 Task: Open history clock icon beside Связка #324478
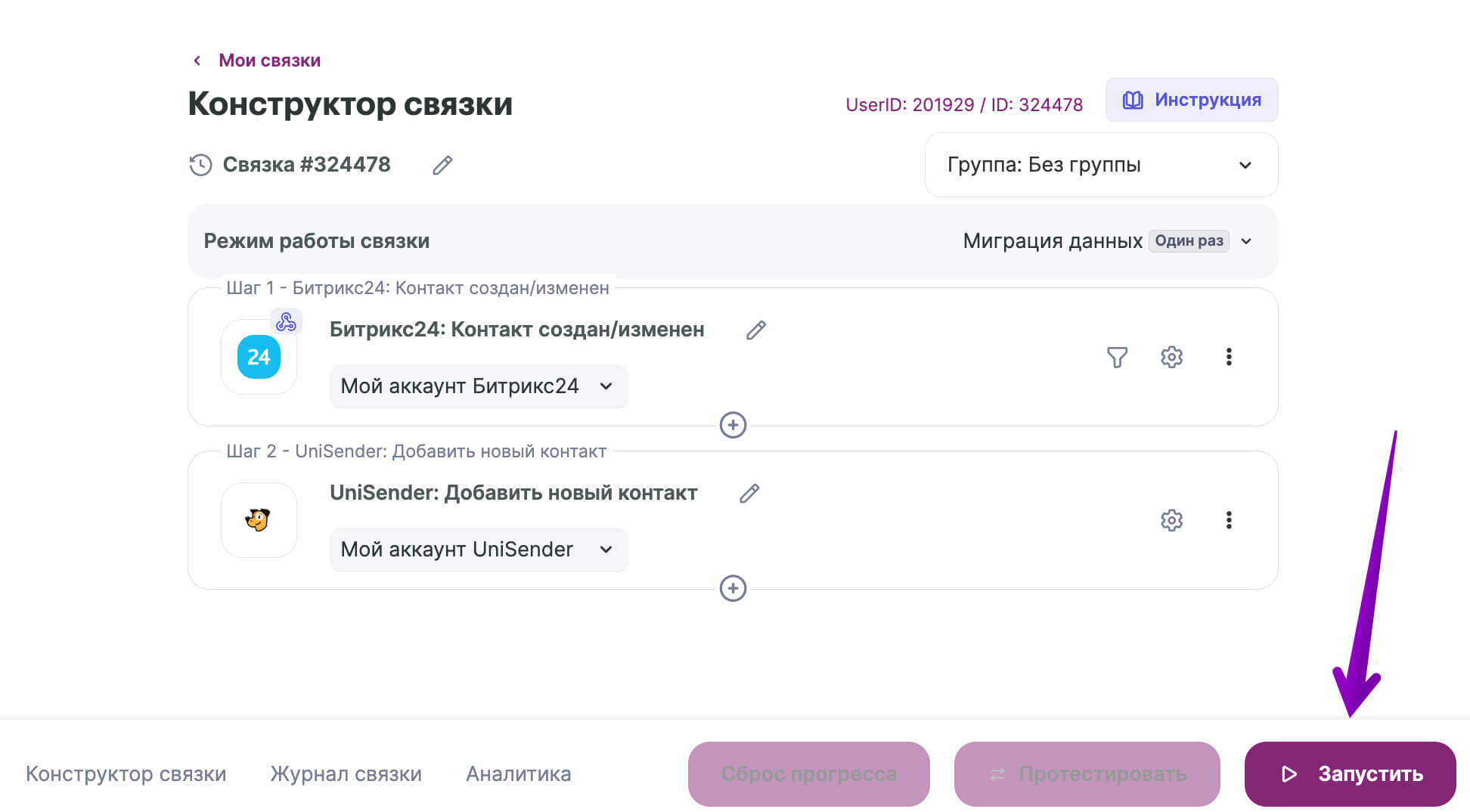(x=200, y=165)
